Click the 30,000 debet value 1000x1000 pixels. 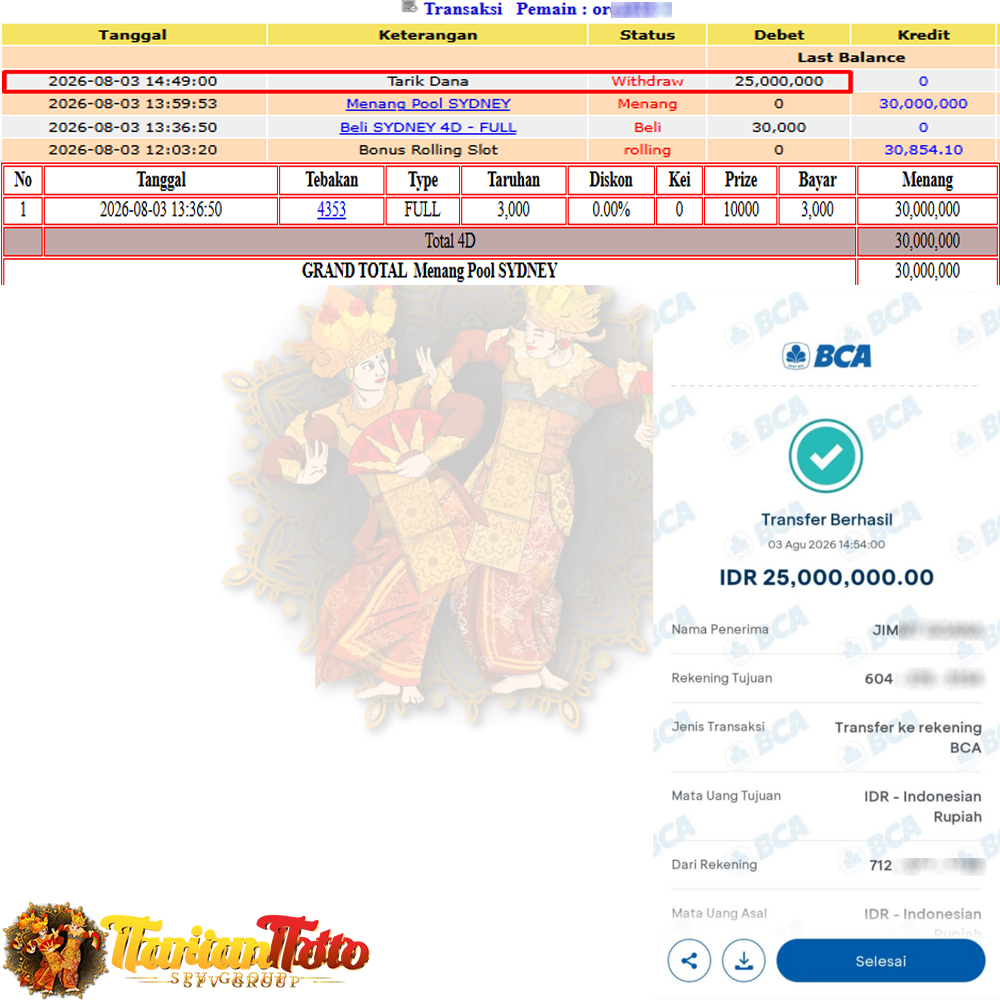pos(779,127)
